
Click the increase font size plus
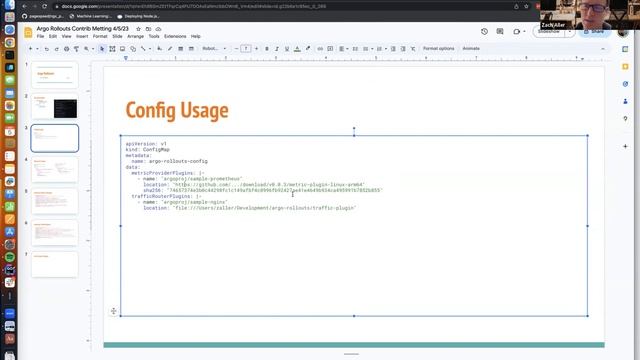pyautogui.click(x=256, y=49)
